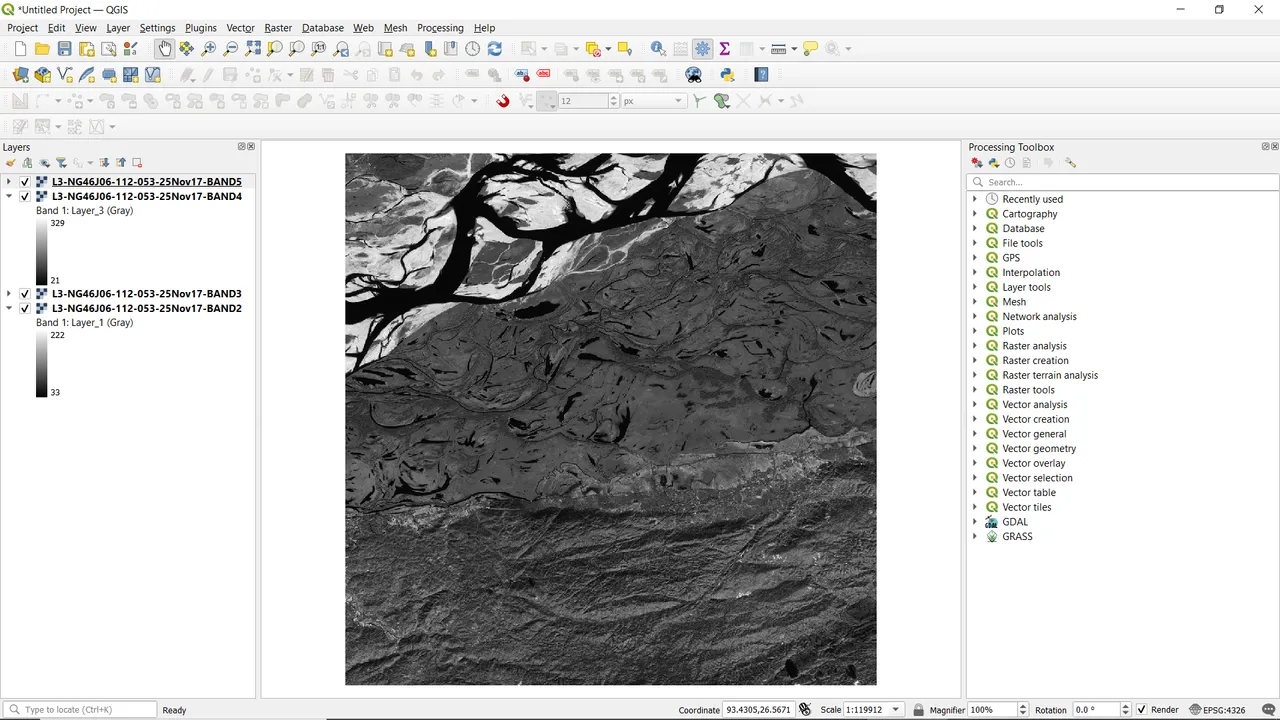Open the Plugins menu
Viewport: 1280px width, 720px height.
(201, 28)
